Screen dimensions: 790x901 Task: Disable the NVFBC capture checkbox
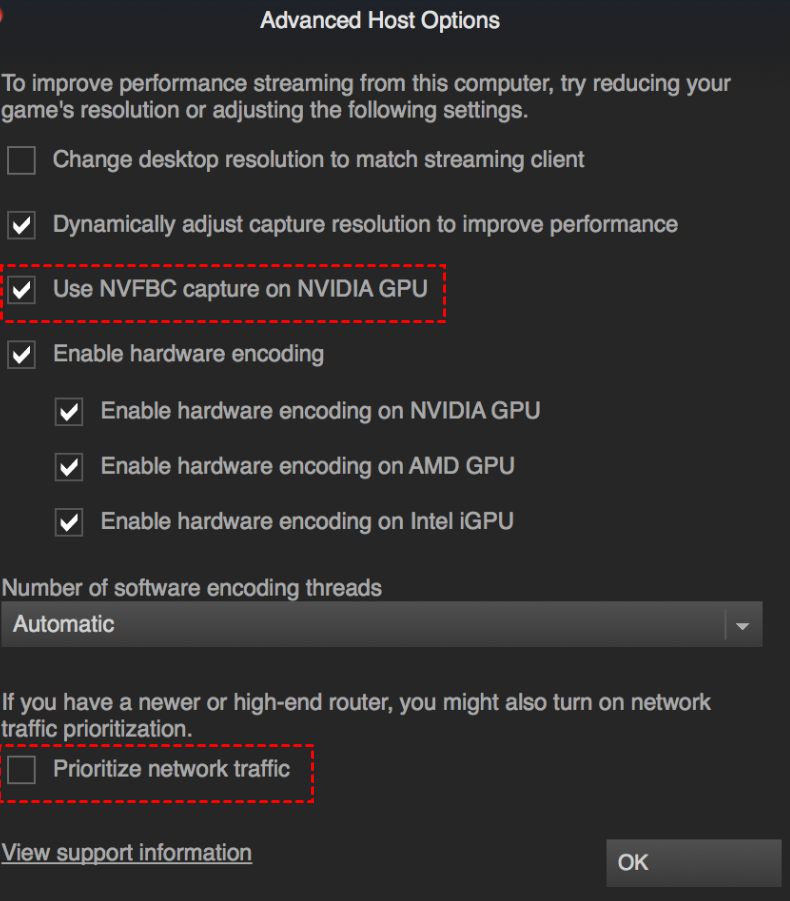coord(22,291)
